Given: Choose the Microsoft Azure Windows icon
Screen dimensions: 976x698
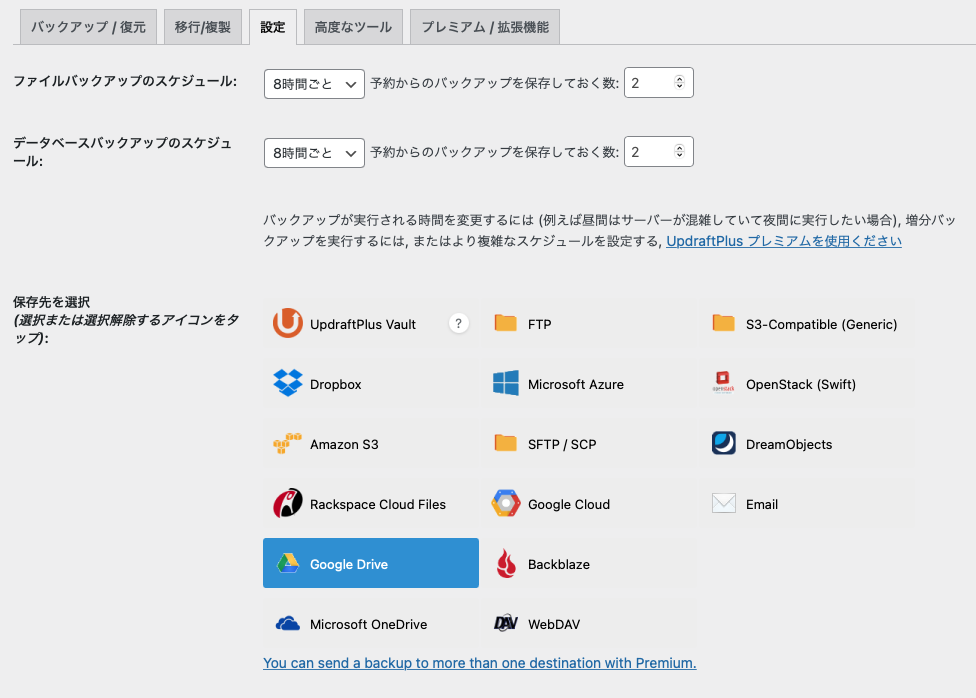Looking at the screenshot, I should (x=505, y=383).
